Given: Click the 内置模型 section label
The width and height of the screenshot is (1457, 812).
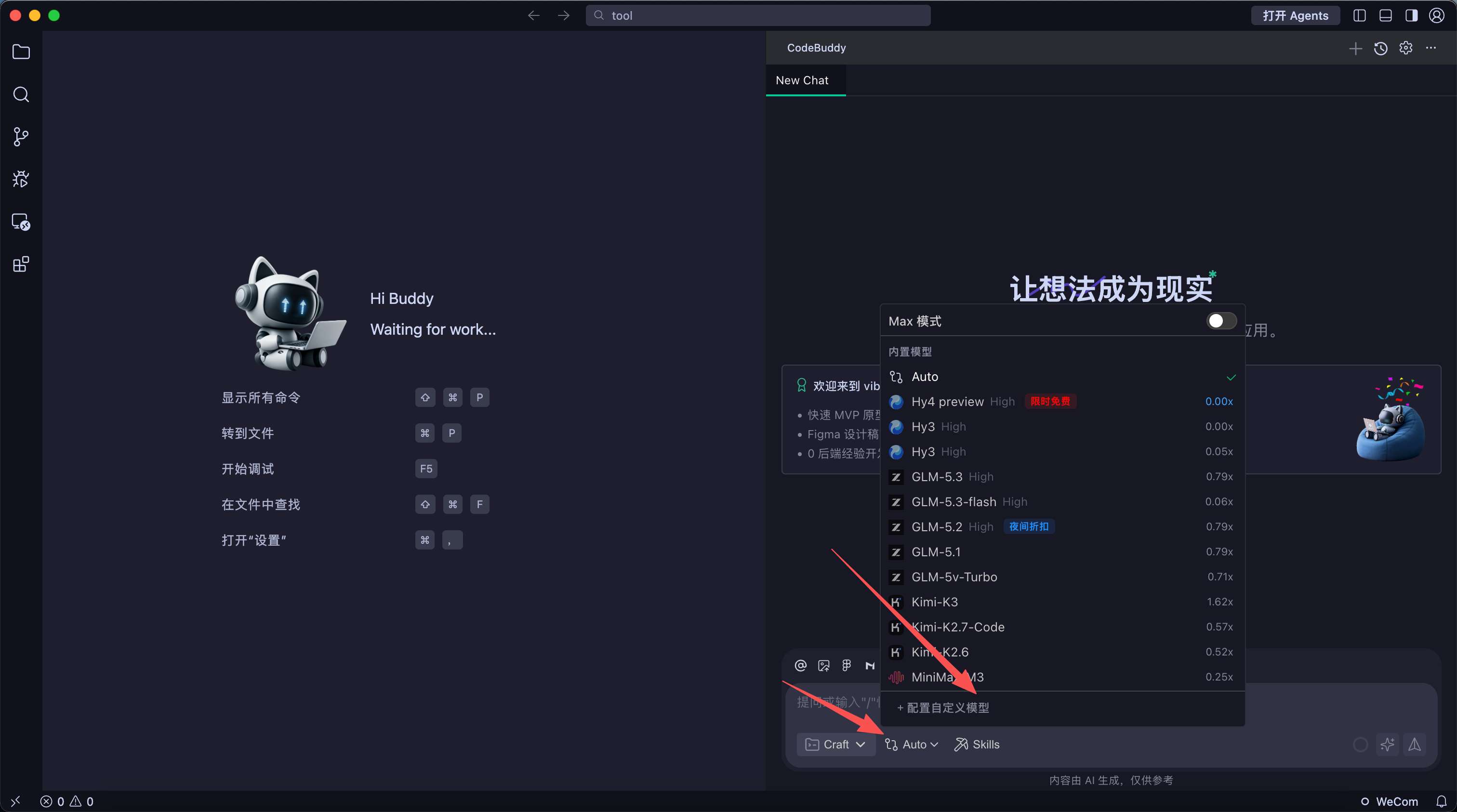Looking at the screenshot, I should point(910,352).
